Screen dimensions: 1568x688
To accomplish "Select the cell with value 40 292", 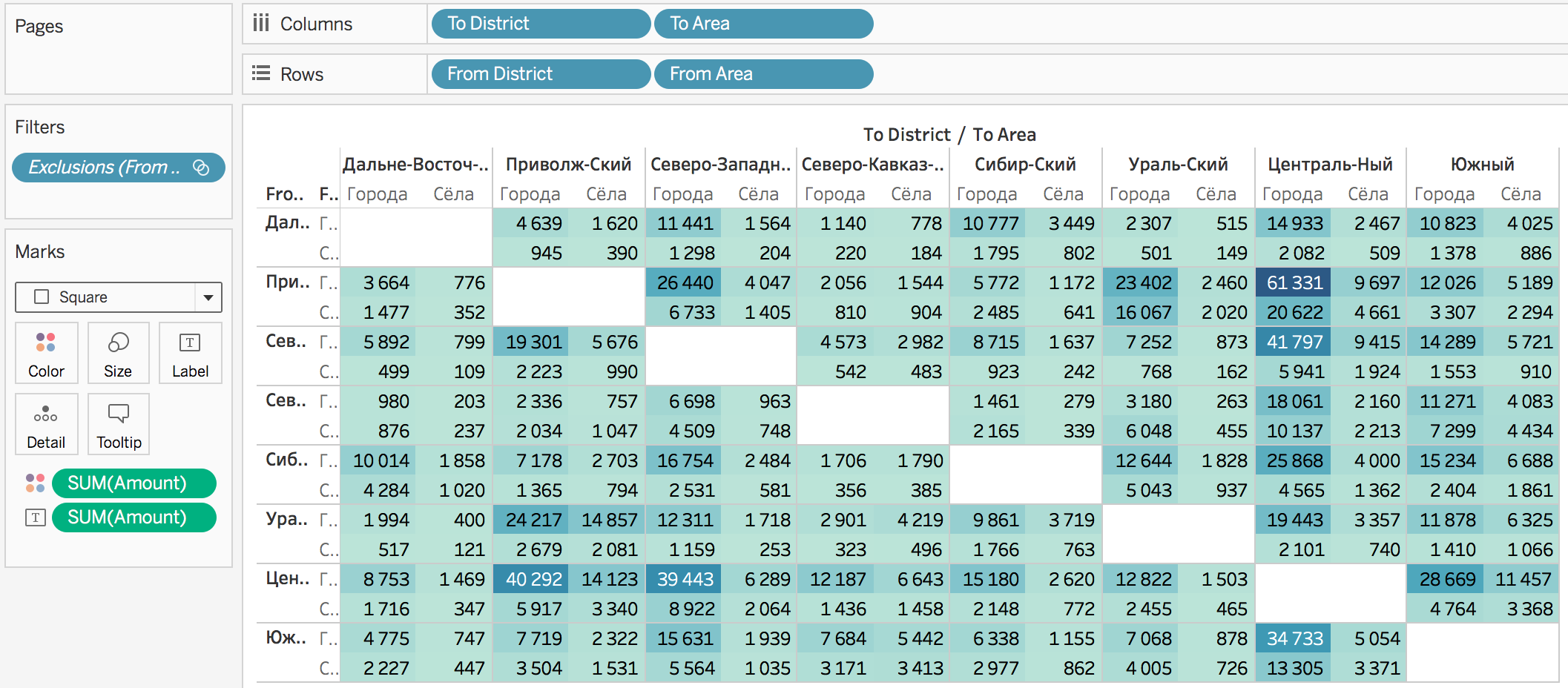I will point(533,579).
